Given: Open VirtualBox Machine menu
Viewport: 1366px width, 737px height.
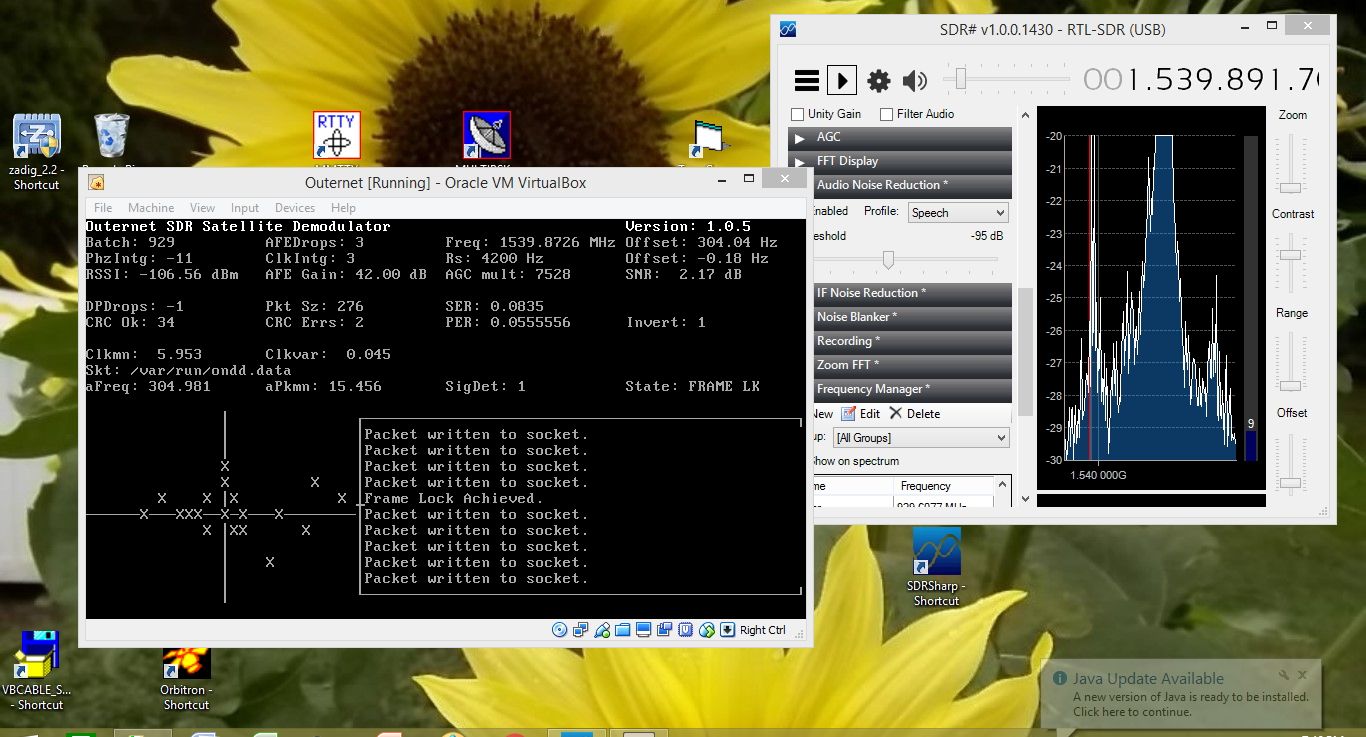Looking at the screenshot, I should [151, 208].
